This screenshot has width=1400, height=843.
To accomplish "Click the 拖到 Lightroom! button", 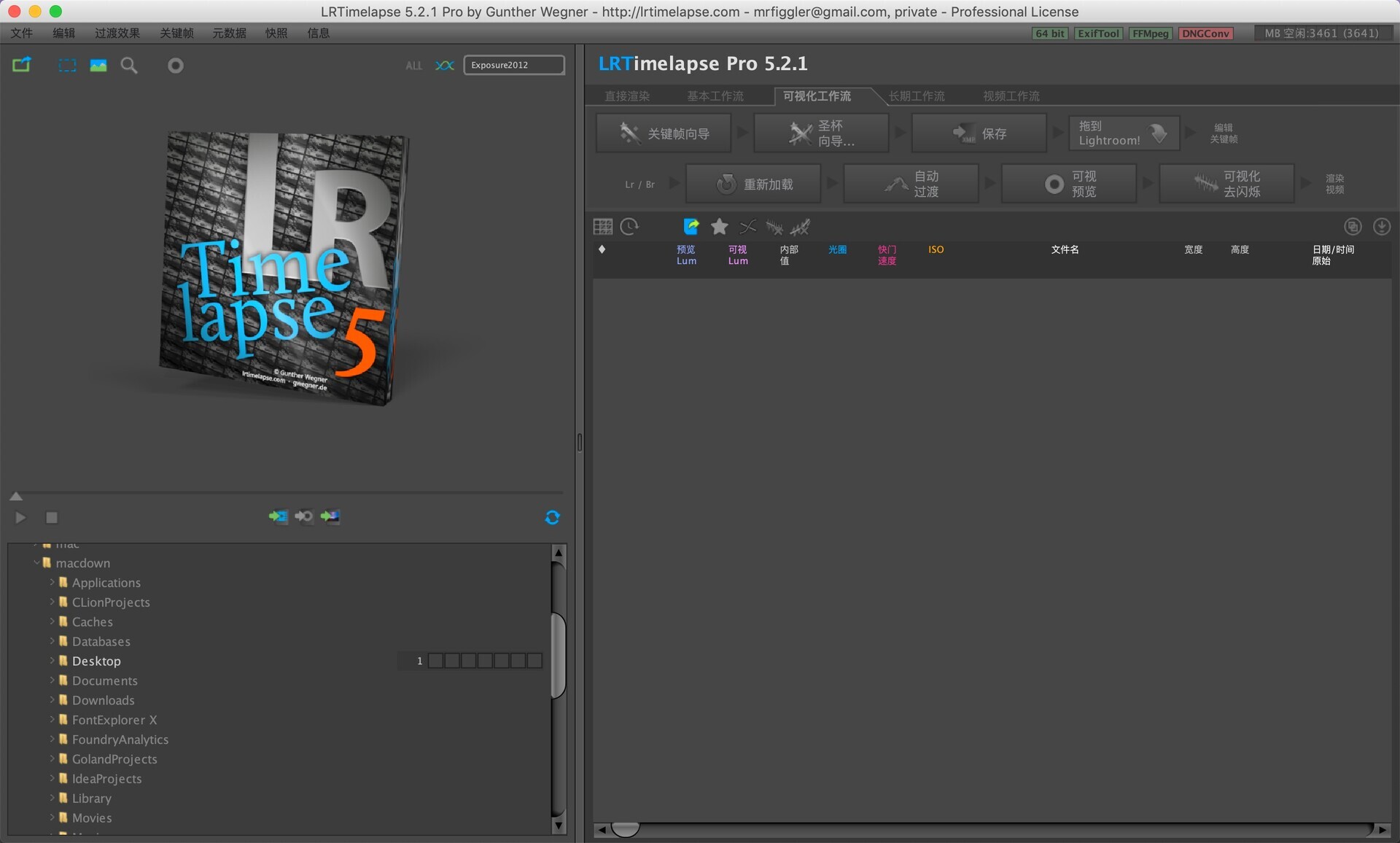I will [1124, 133].
